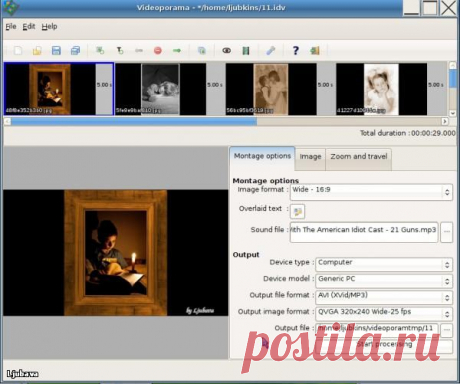Select the second black-and-white thumbnail in the timeline
The image size is (460, 384).
tap(161, 89)
